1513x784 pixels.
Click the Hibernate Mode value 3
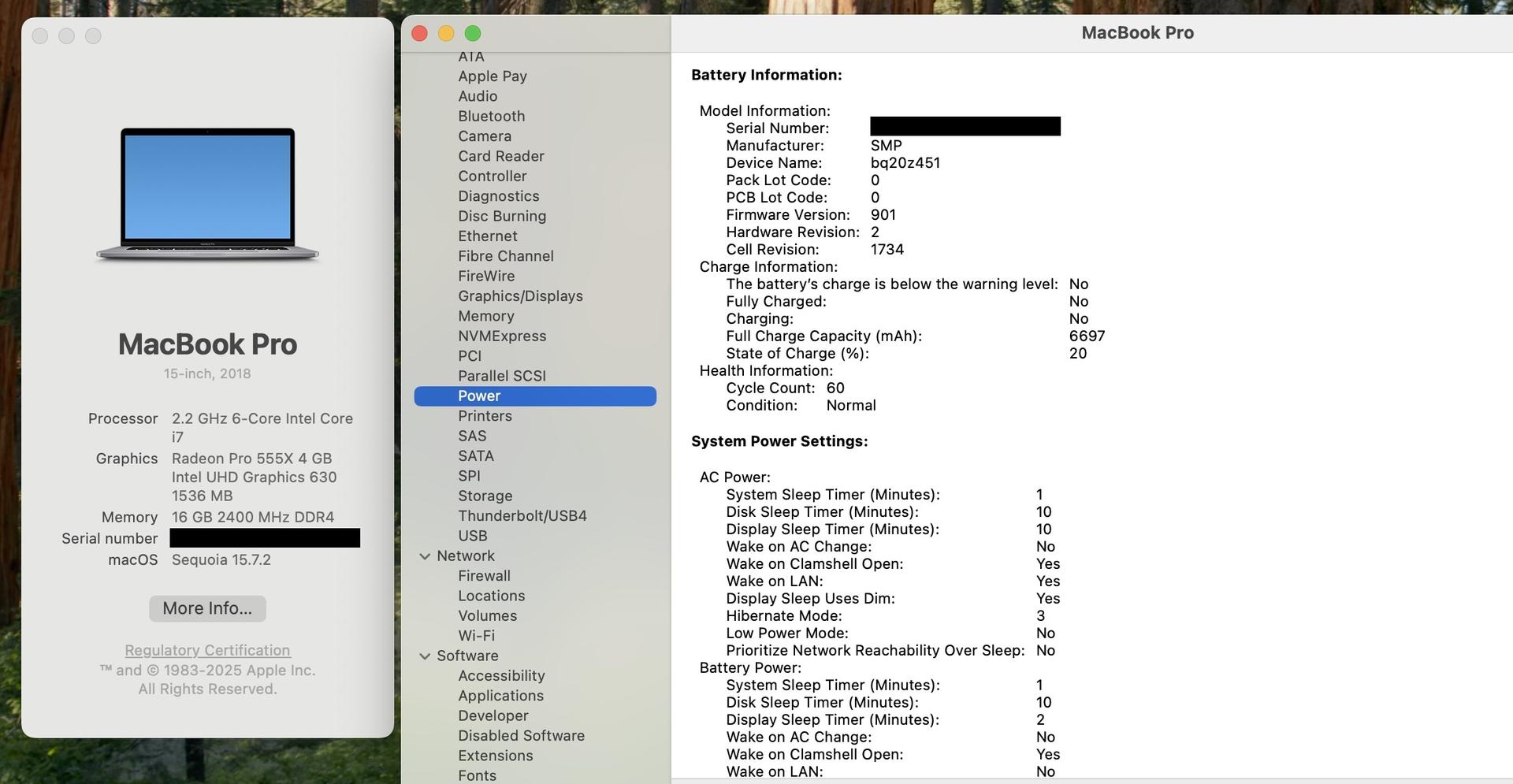point(1041,616)
